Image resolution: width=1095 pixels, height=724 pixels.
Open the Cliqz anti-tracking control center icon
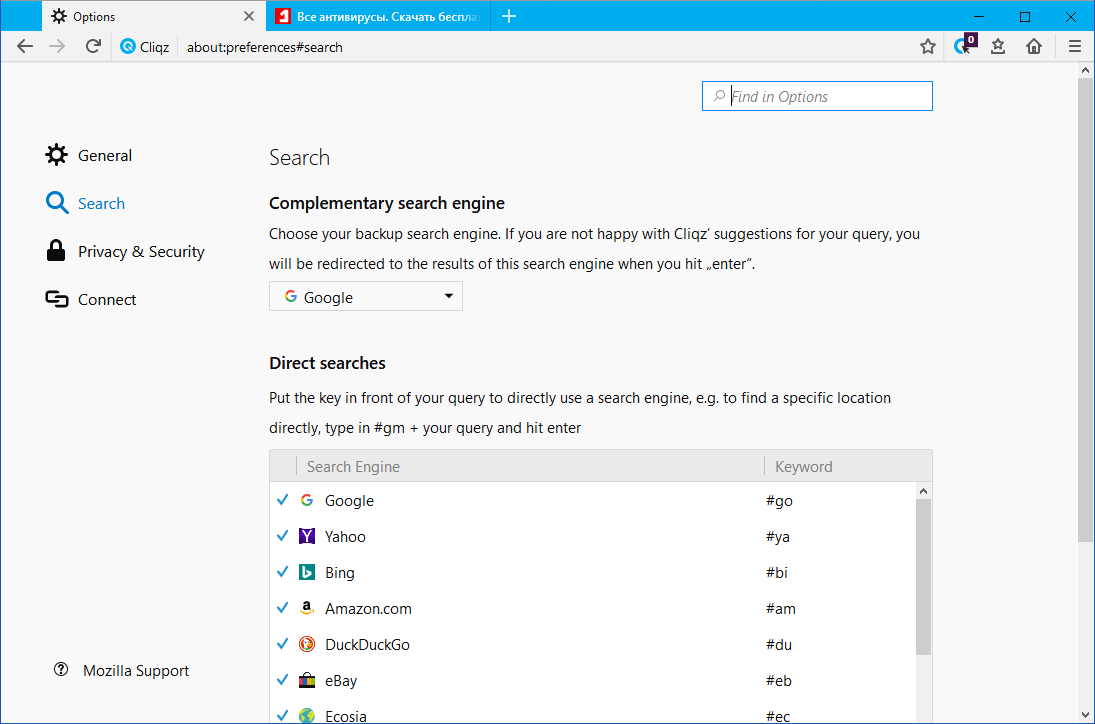(x=963, y=46)
